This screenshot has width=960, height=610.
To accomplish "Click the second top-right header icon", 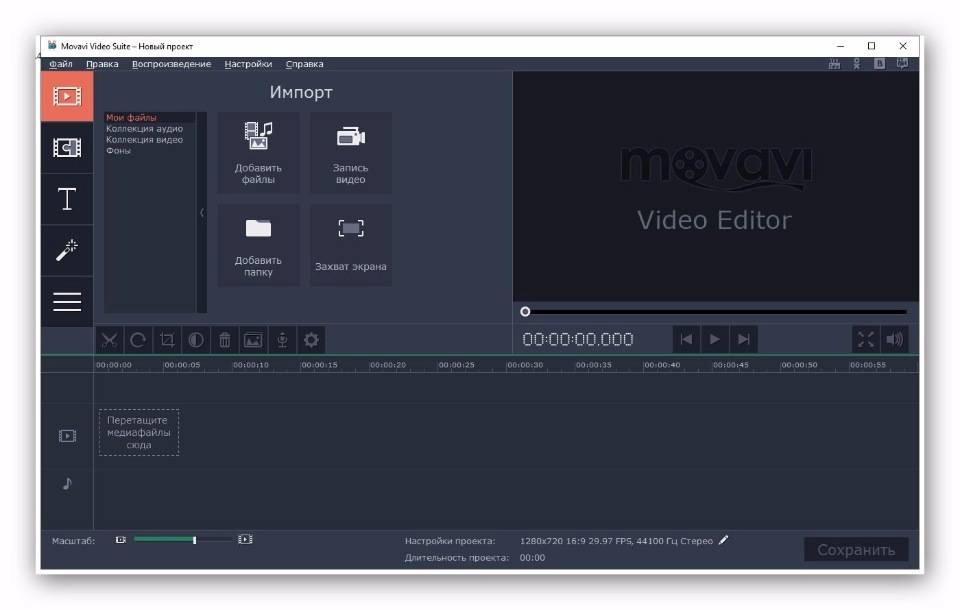I will [x=857, y=64].
